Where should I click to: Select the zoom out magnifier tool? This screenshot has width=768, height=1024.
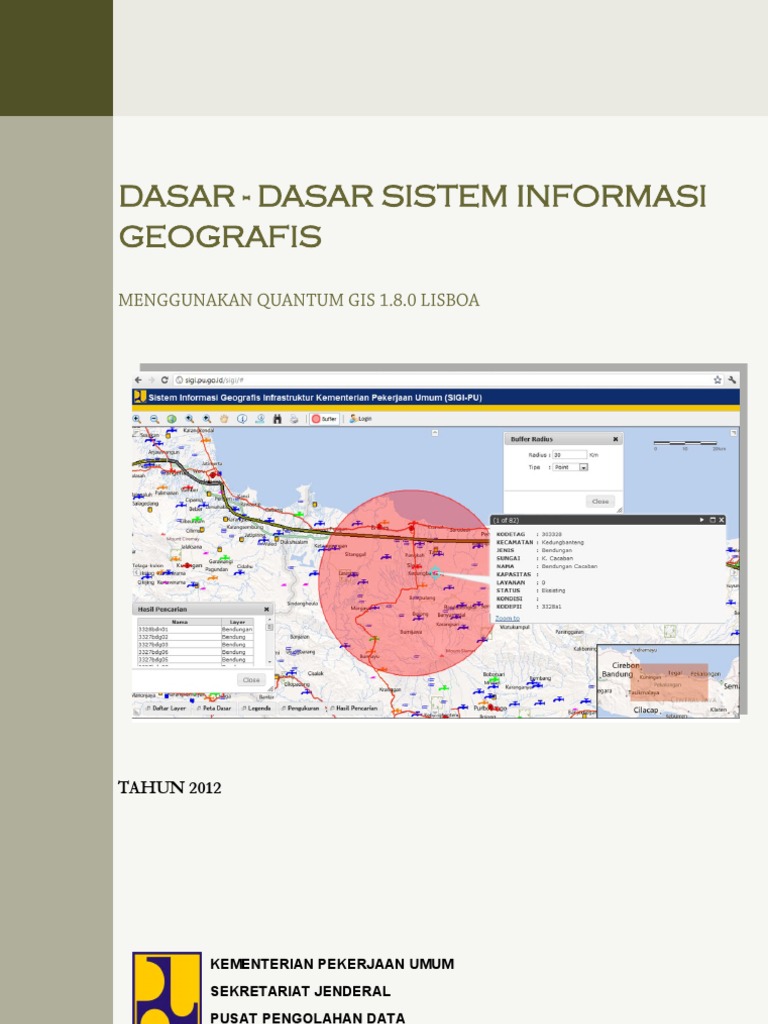tap(154, 419)
